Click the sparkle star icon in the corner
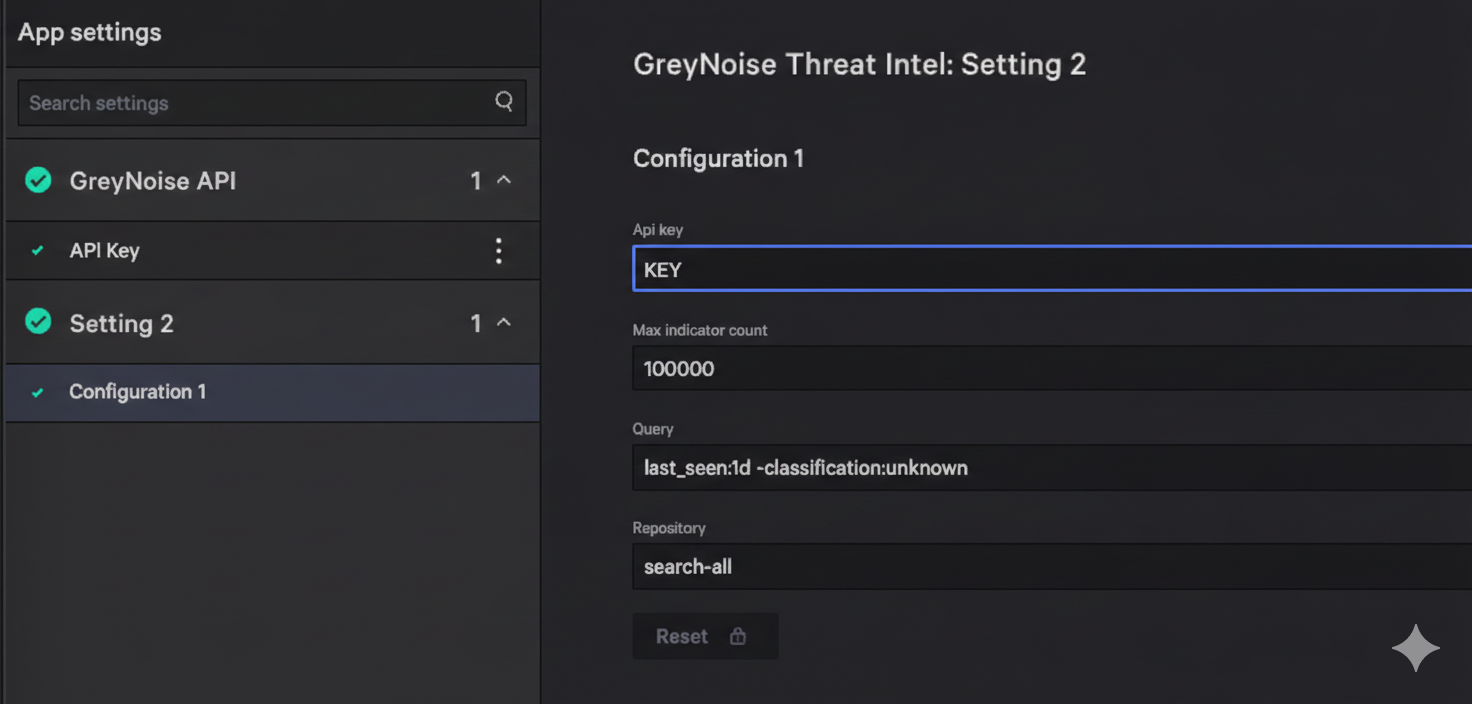This screenshot has height=704, width=1472. pyautogui.click(x=1415, y=649)
